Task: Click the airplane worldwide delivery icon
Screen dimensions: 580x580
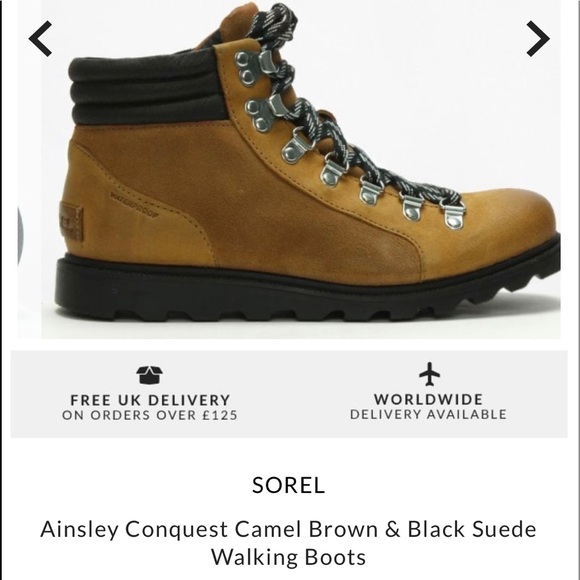Action: pyautogui.click(x=429, y=374)
